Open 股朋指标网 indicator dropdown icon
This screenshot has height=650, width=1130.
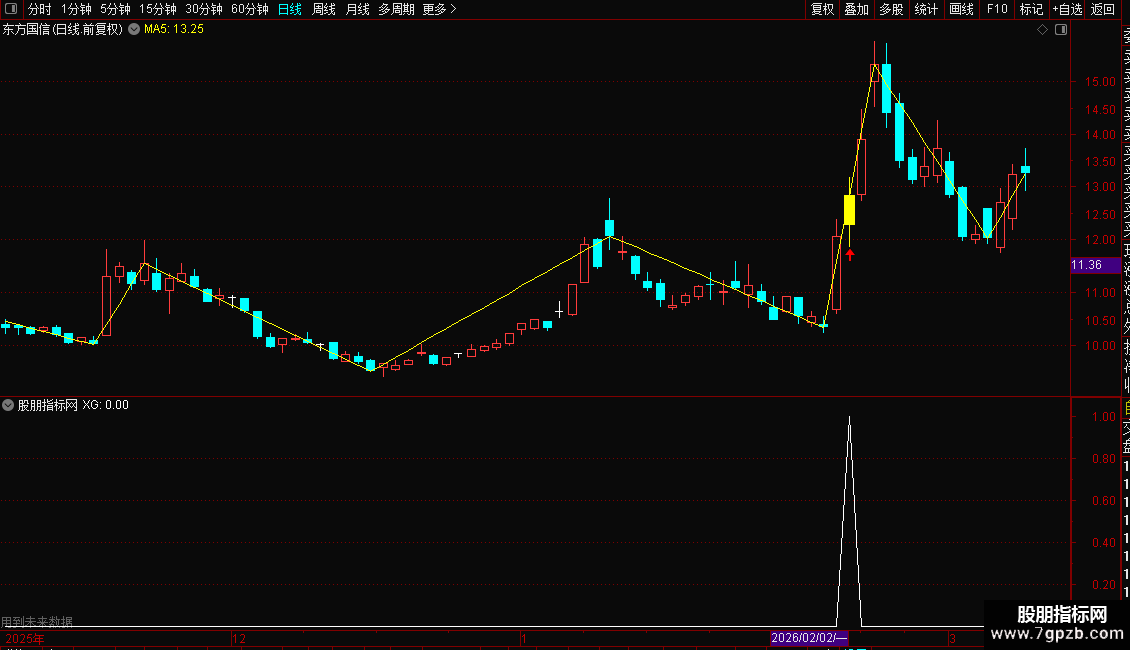coord(8,405)
